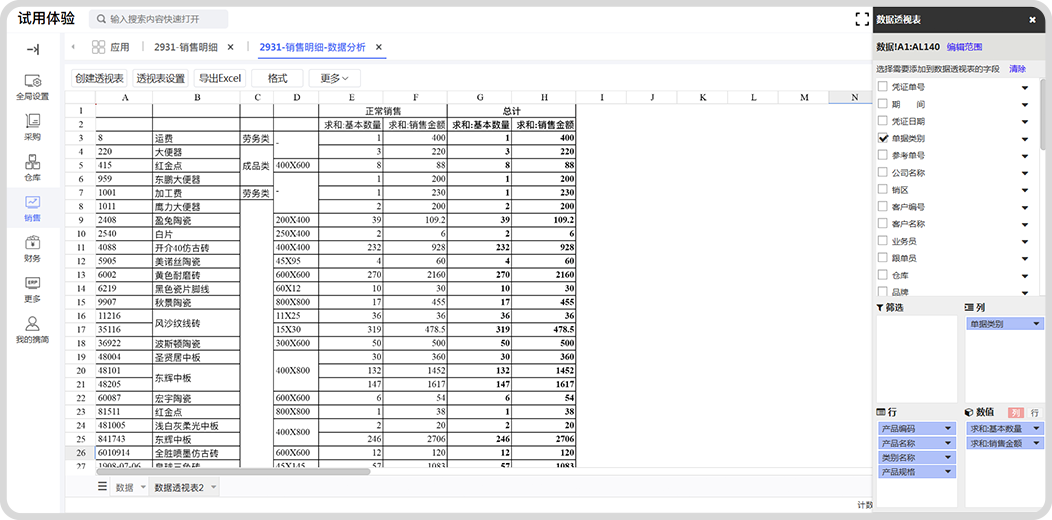
Task: Switch 数值 placement to 列
Action: tap(1016, 413)
